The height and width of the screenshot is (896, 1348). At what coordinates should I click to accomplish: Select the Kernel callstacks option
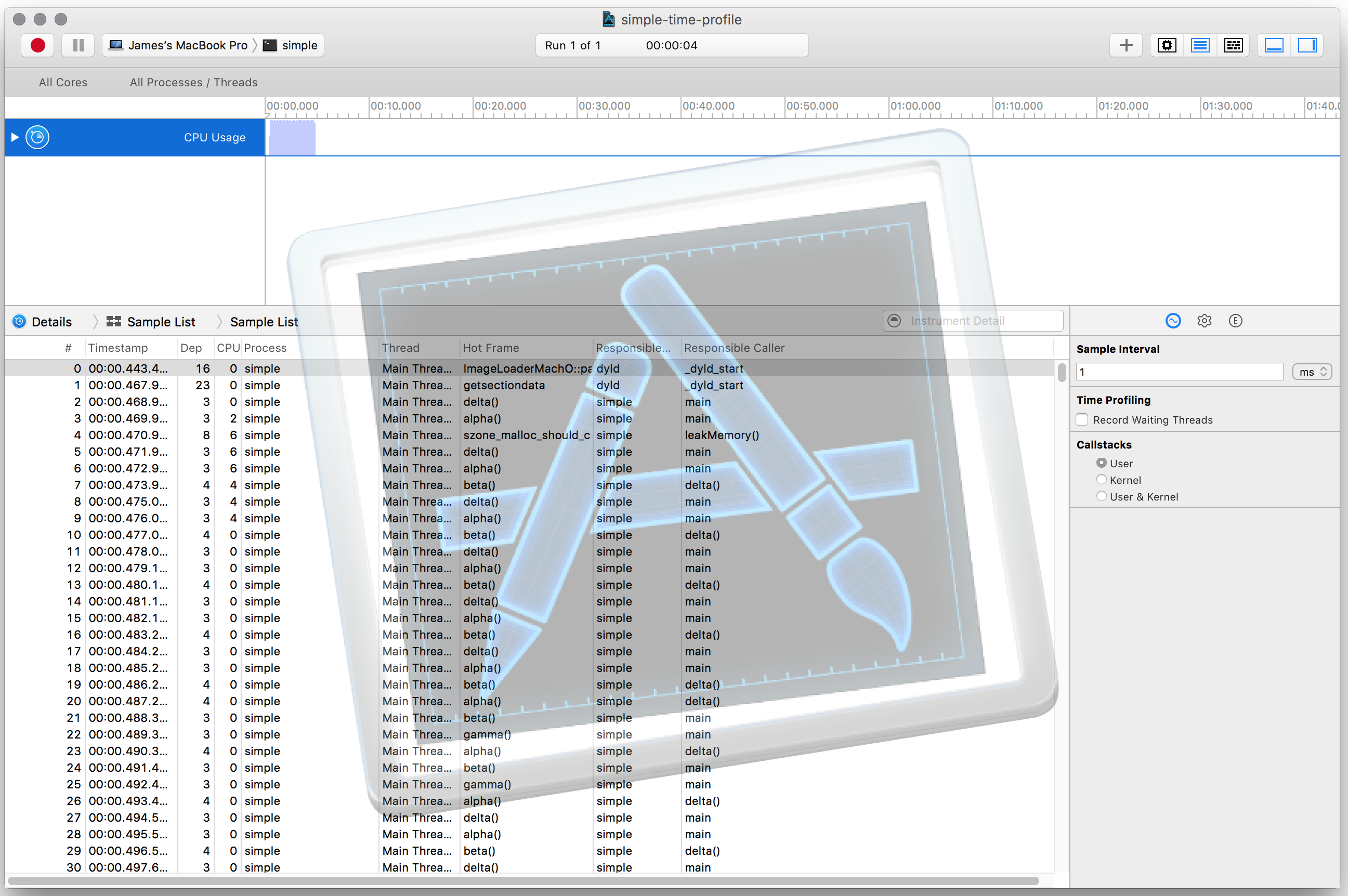(x=1101, y=479)
